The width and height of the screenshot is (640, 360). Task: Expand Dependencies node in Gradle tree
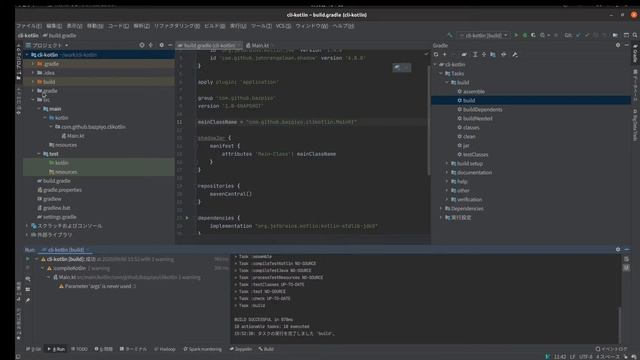(441, 208)
